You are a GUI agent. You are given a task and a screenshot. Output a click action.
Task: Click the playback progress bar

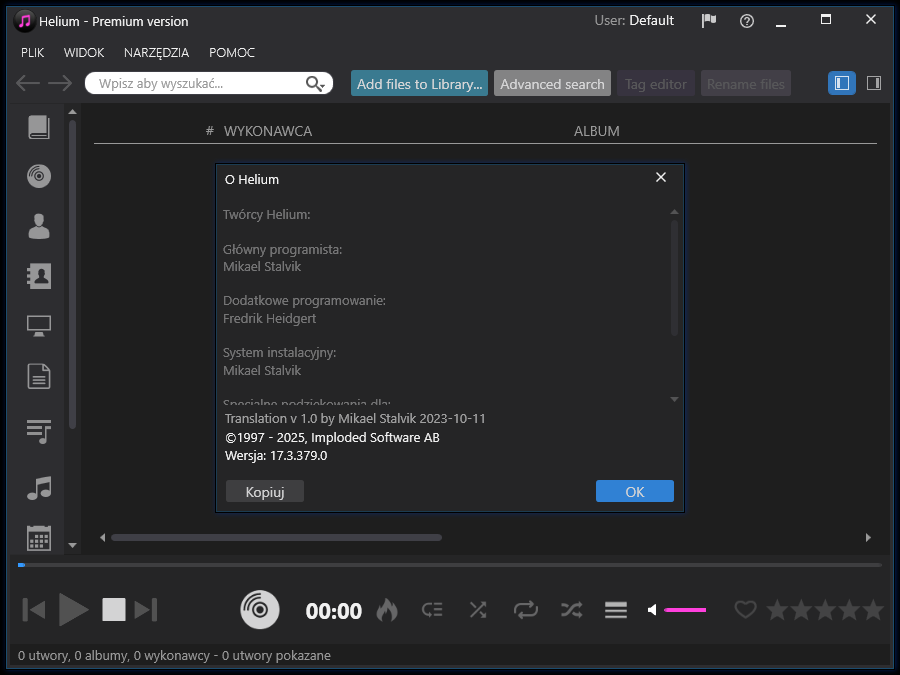pyautogui.click(x=449, y=565)
